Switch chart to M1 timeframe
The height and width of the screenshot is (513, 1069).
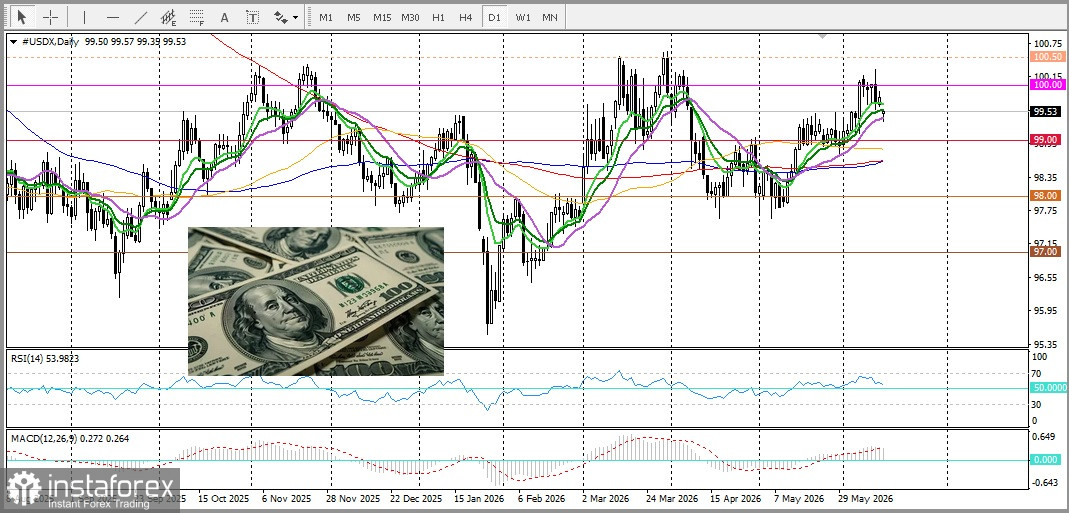click(x=326, y=17)
